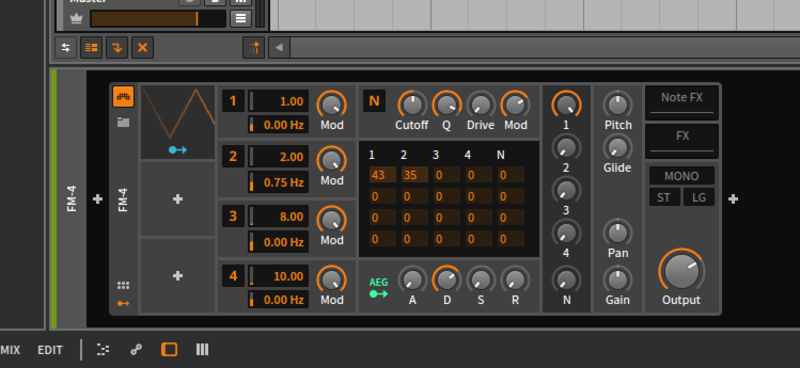The width and height of the screenshot is (800, 368).
Task: Toggle the noise N button
Action: click(x=374, y=101)
